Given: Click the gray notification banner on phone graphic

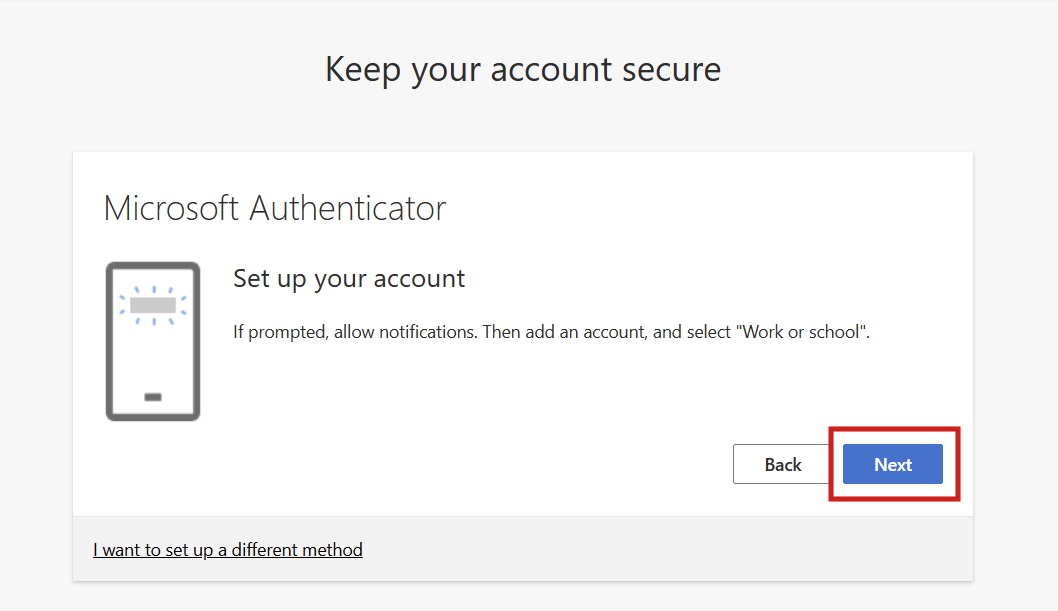Looking at the screenshot, I should point(153,304).
